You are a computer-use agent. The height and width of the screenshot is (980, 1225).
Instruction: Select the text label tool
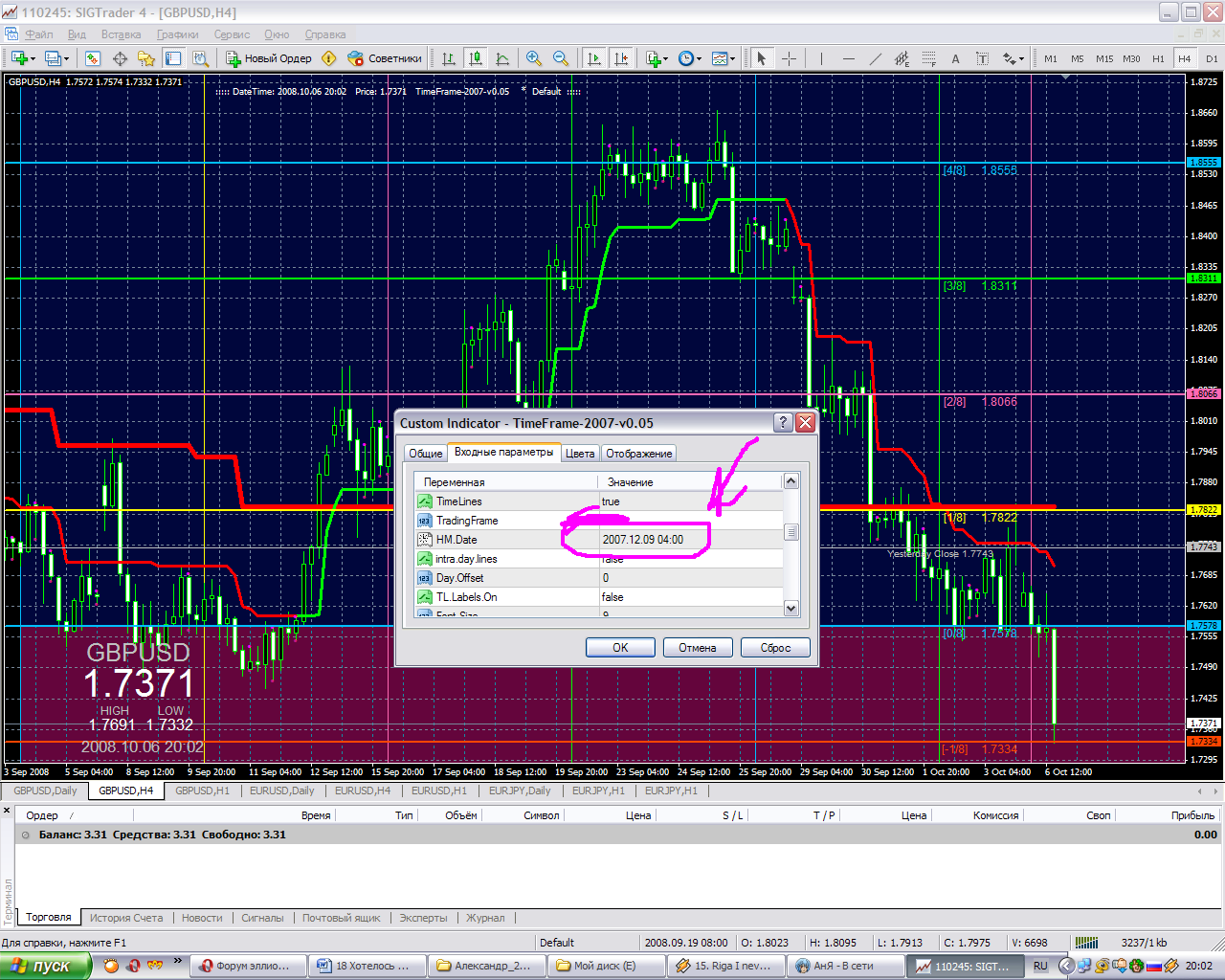coord(982,58)
